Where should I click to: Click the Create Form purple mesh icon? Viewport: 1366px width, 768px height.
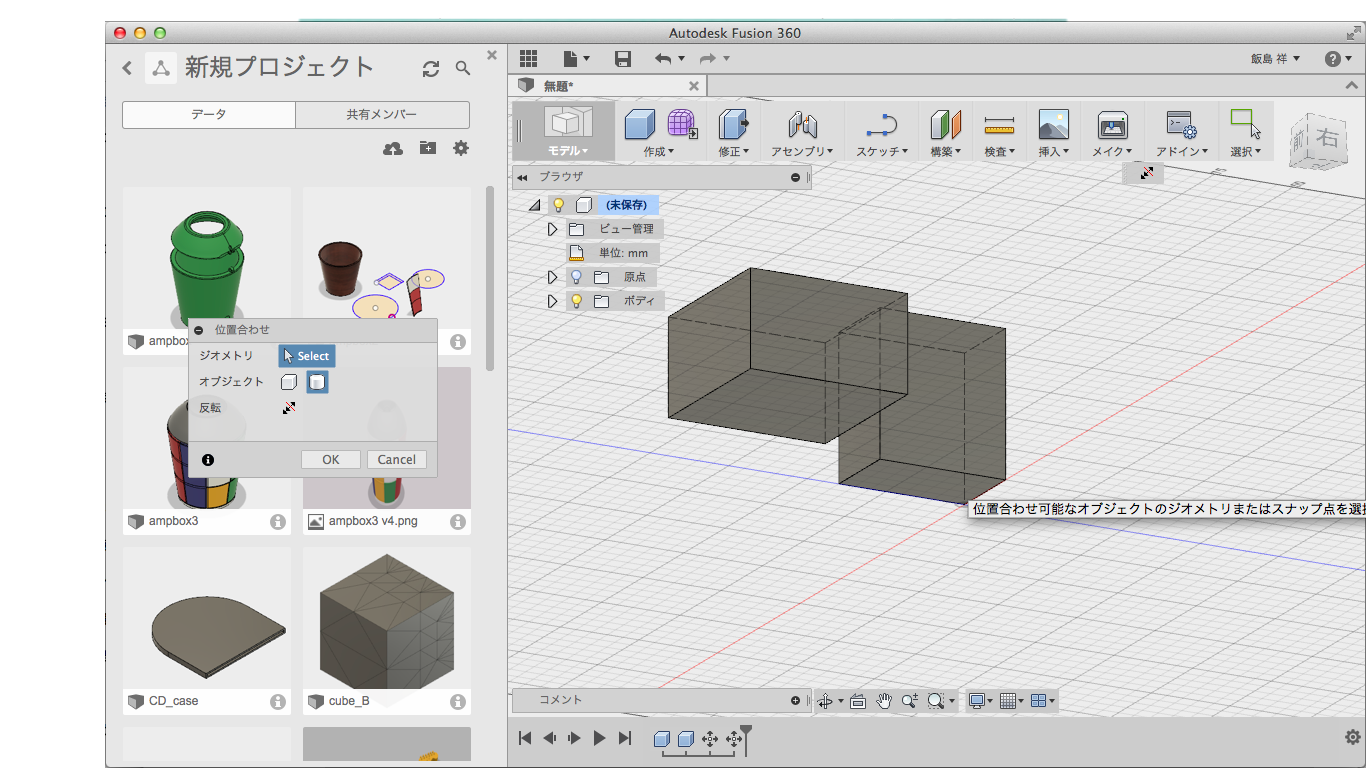pos(682,125)
